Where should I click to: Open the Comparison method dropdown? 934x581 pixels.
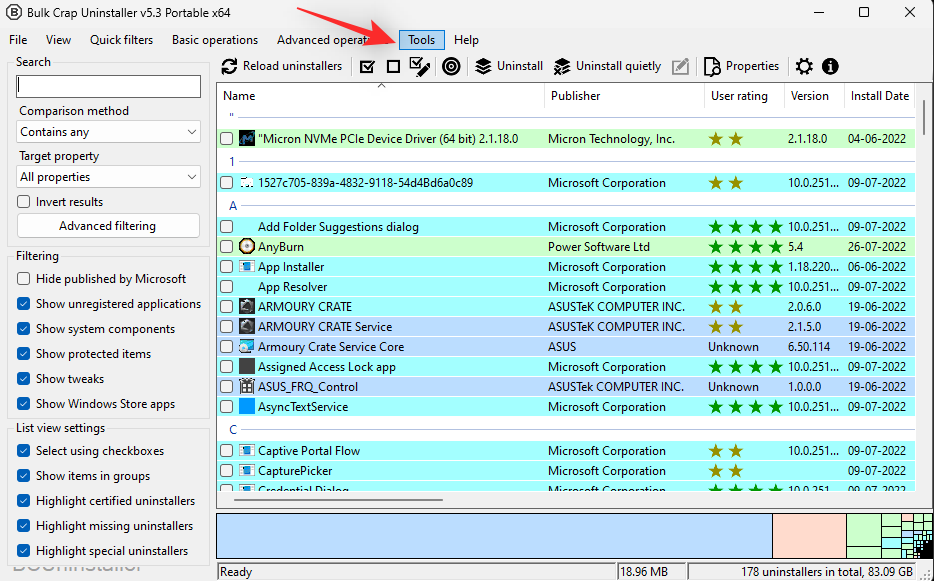pos(108,131)
